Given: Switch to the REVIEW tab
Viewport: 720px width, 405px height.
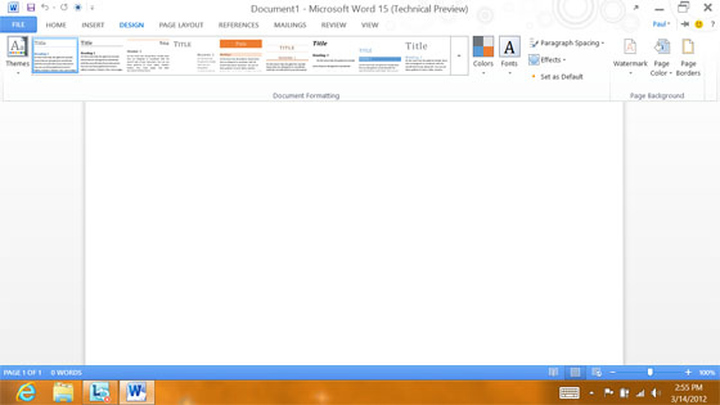Looking at the screenshot, I should pos(333,25).
